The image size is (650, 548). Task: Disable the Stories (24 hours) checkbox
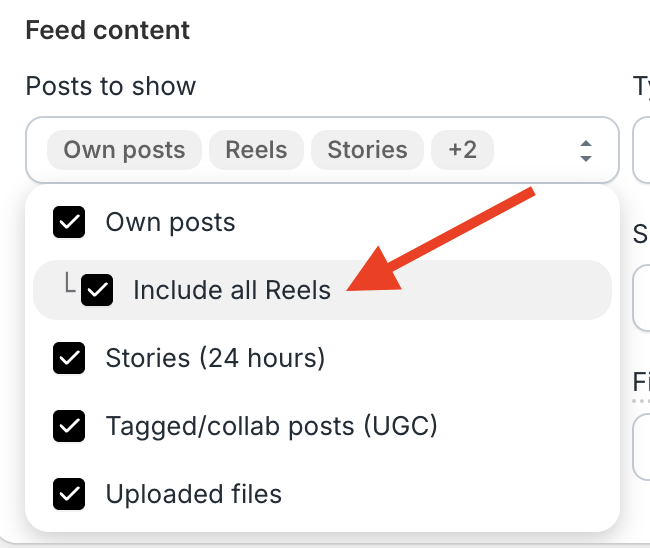(x=69, y=357)
